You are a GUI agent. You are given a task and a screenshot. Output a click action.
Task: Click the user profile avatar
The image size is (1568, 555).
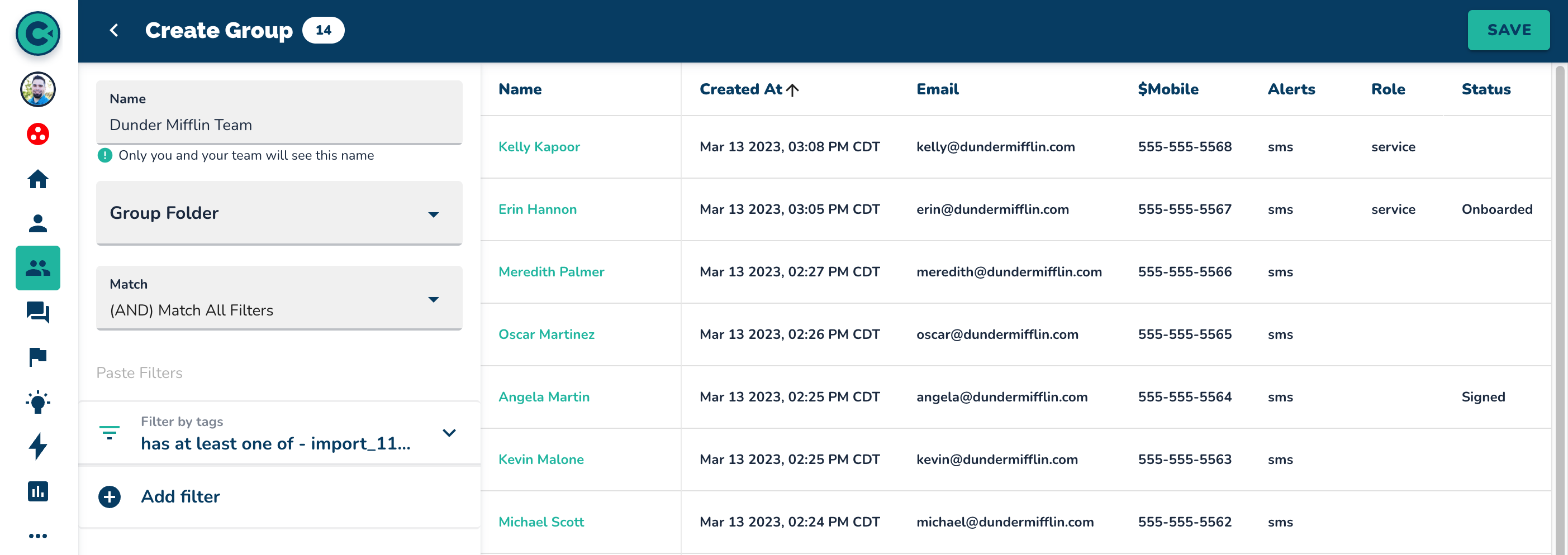[x=38, y=89]
